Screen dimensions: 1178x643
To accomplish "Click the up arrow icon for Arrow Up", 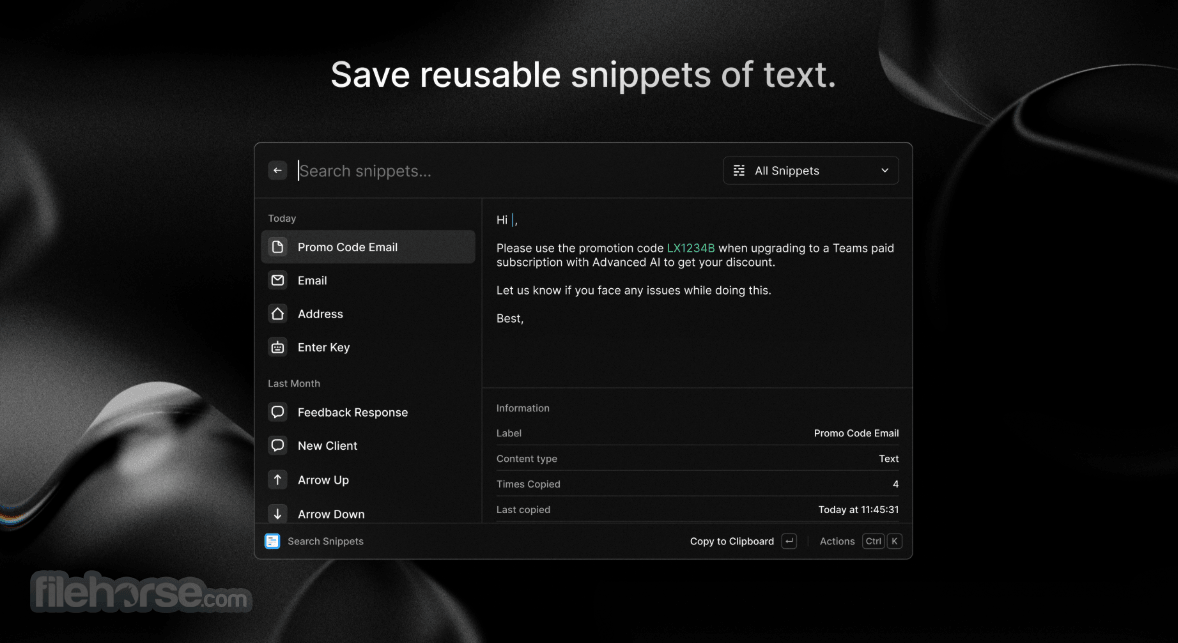I will point(278,479).
